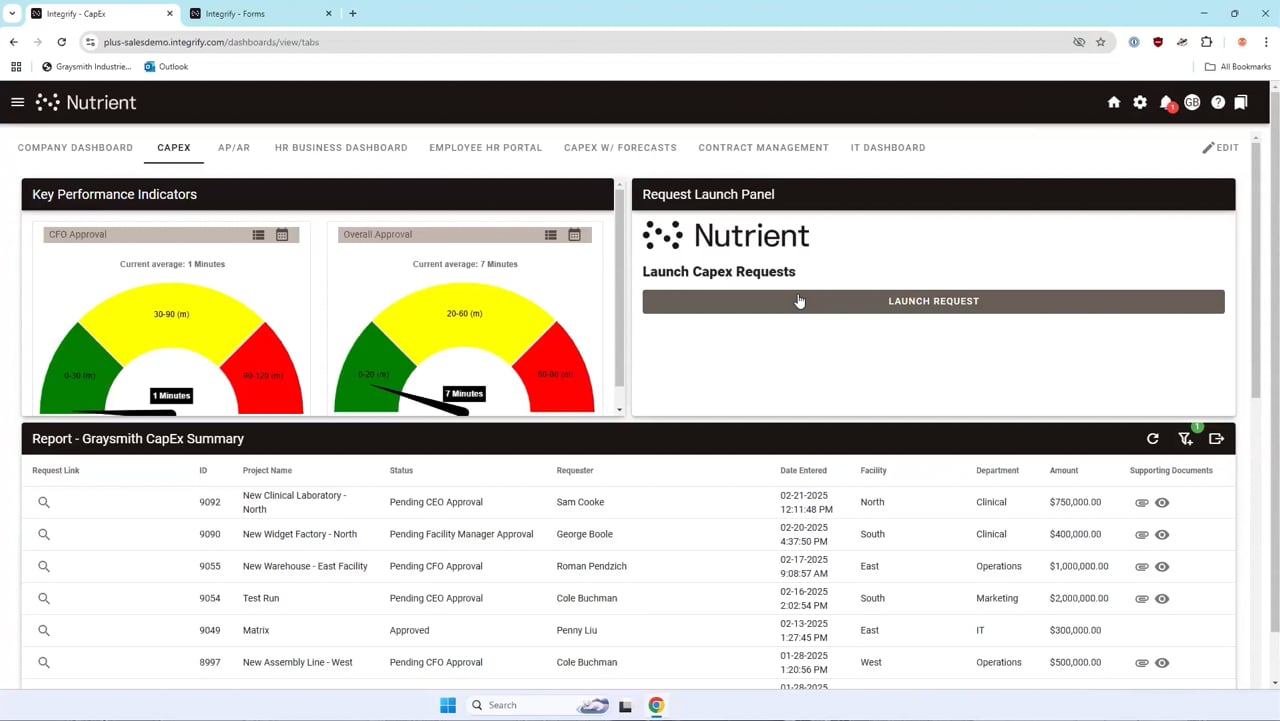Click the Edit dashboard button

pos(1220,147)
